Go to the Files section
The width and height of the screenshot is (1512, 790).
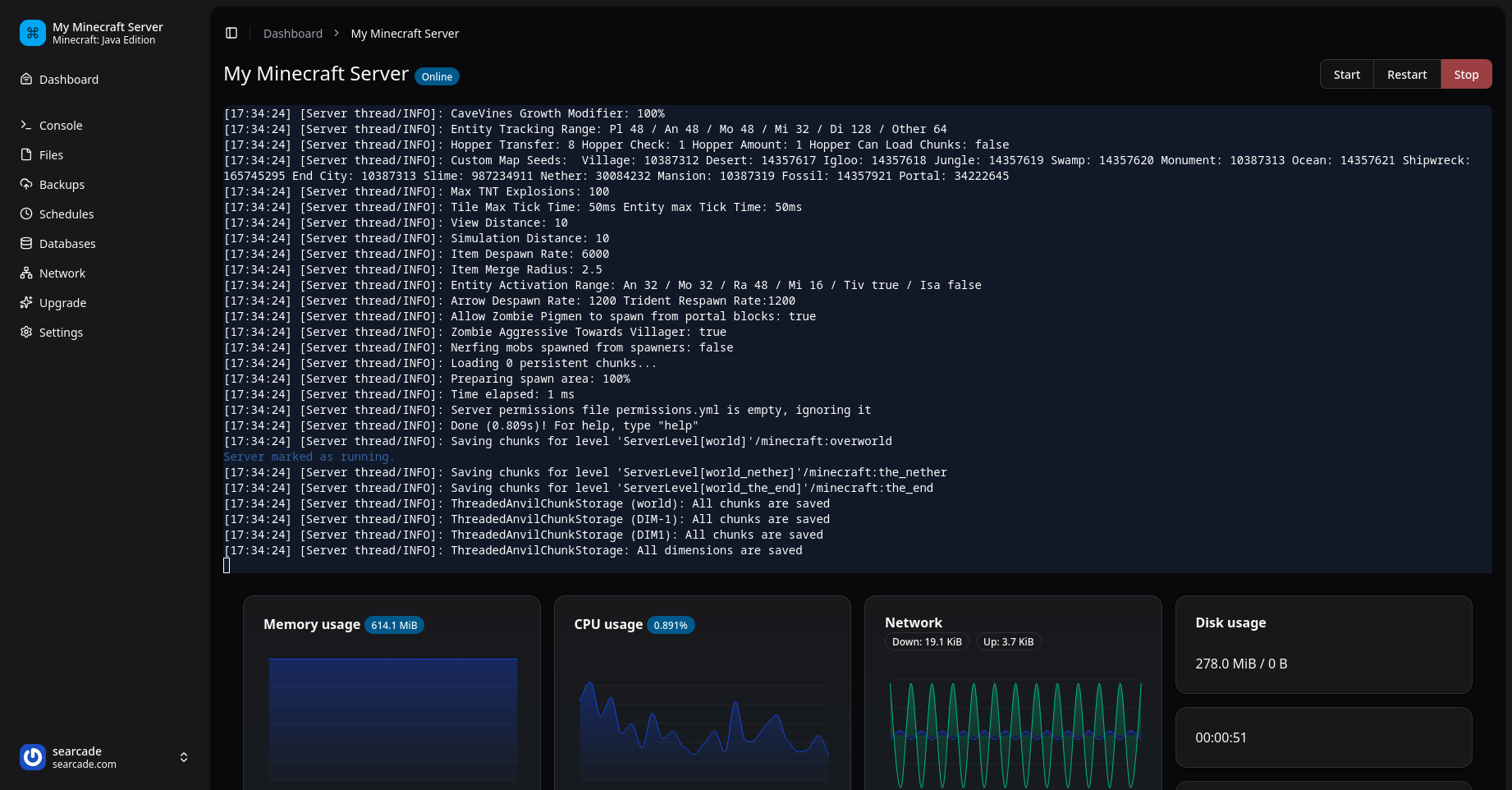coord(105,154)
